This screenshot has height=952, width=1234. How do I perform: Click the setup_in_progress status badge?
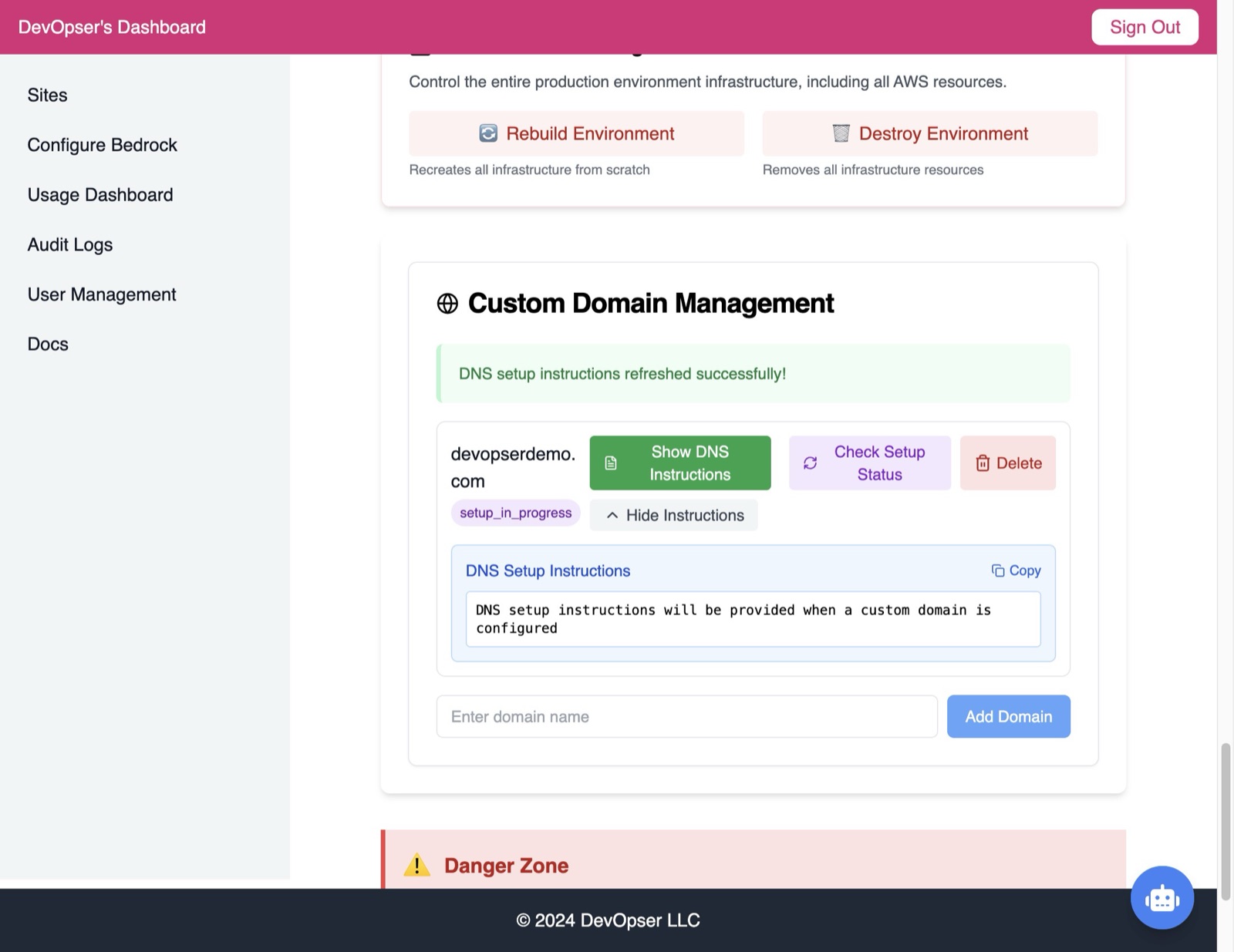pos(516,513)
